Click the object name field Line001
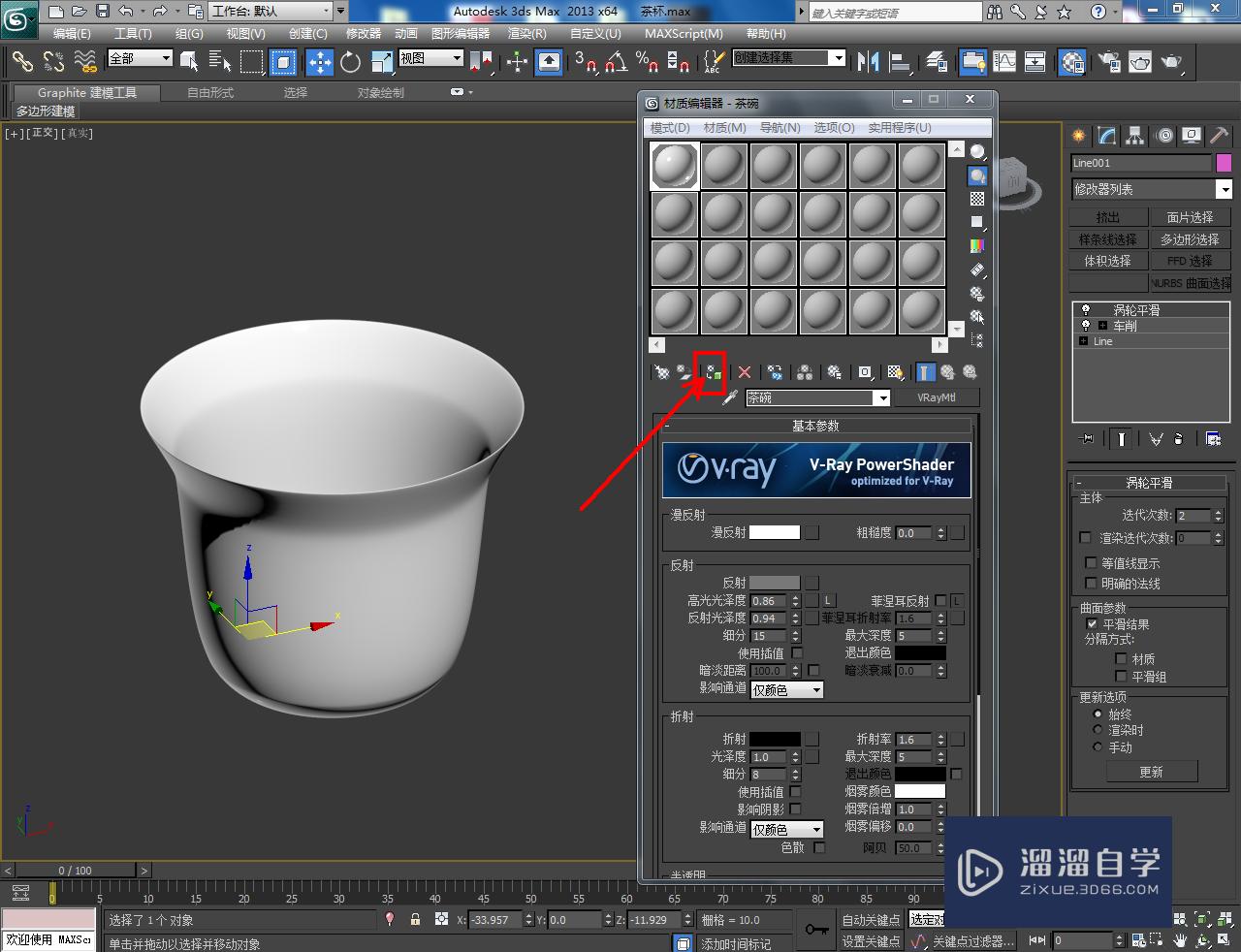This screenshot has width=1241, height=952. coord(1142,163)
